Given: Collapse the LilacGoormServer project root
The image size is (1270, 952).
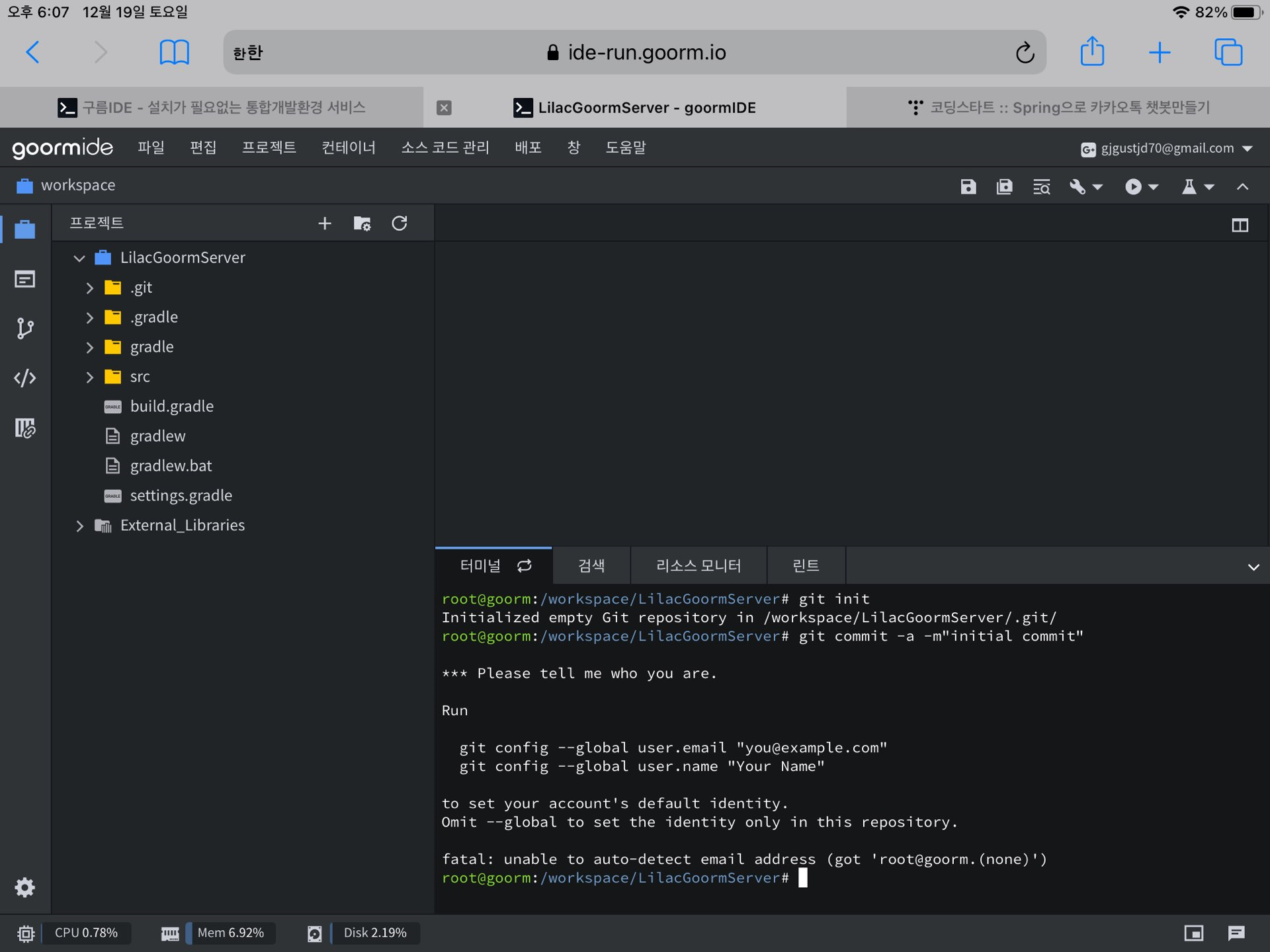Looking at the screenshot, I should click(79, 258).
